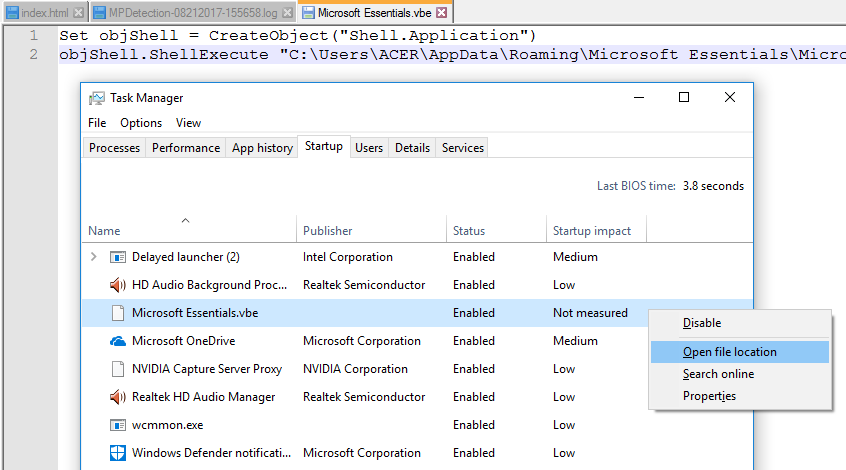846x470 pixels.
Task: Sort list by Publisher column header
Action: pyautogui.click(x=327, y=231)
